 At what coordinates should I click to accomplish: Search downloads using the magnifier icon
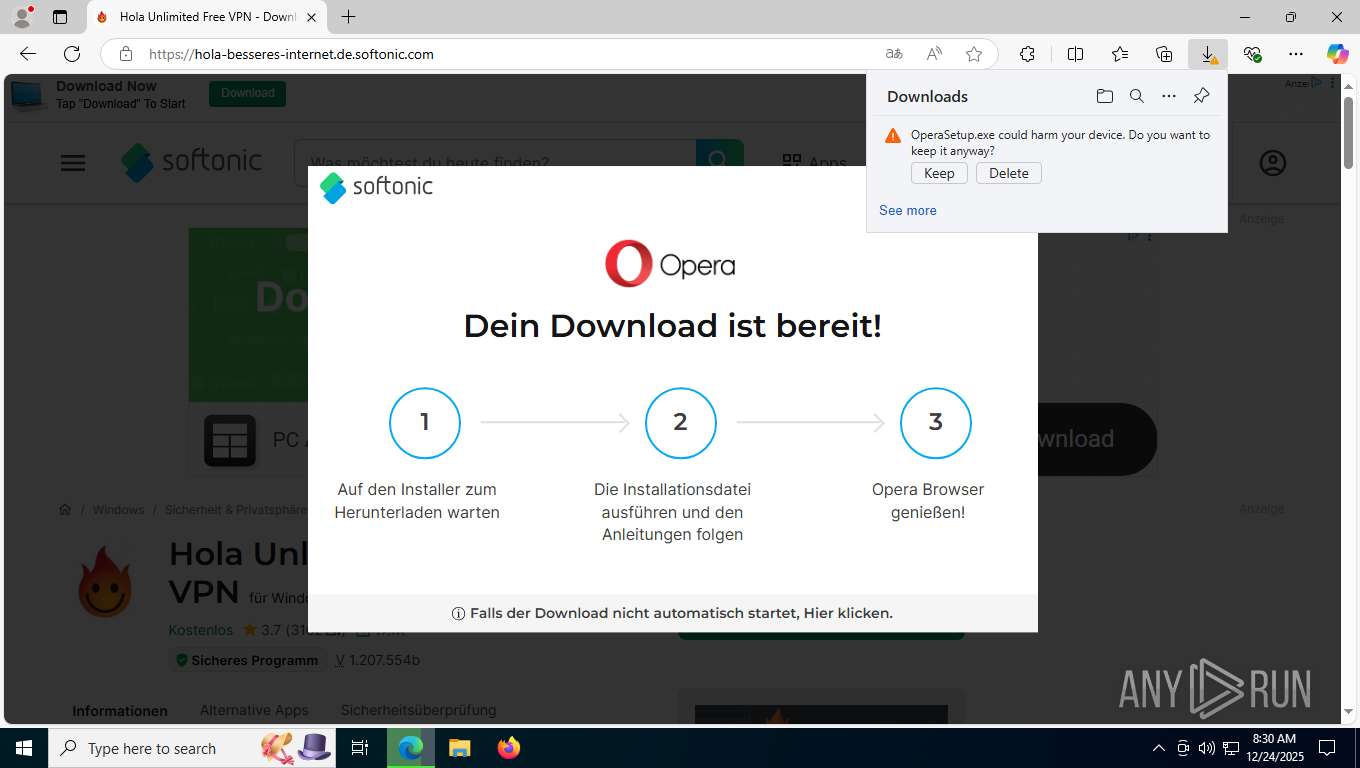tap(1137, 96)
